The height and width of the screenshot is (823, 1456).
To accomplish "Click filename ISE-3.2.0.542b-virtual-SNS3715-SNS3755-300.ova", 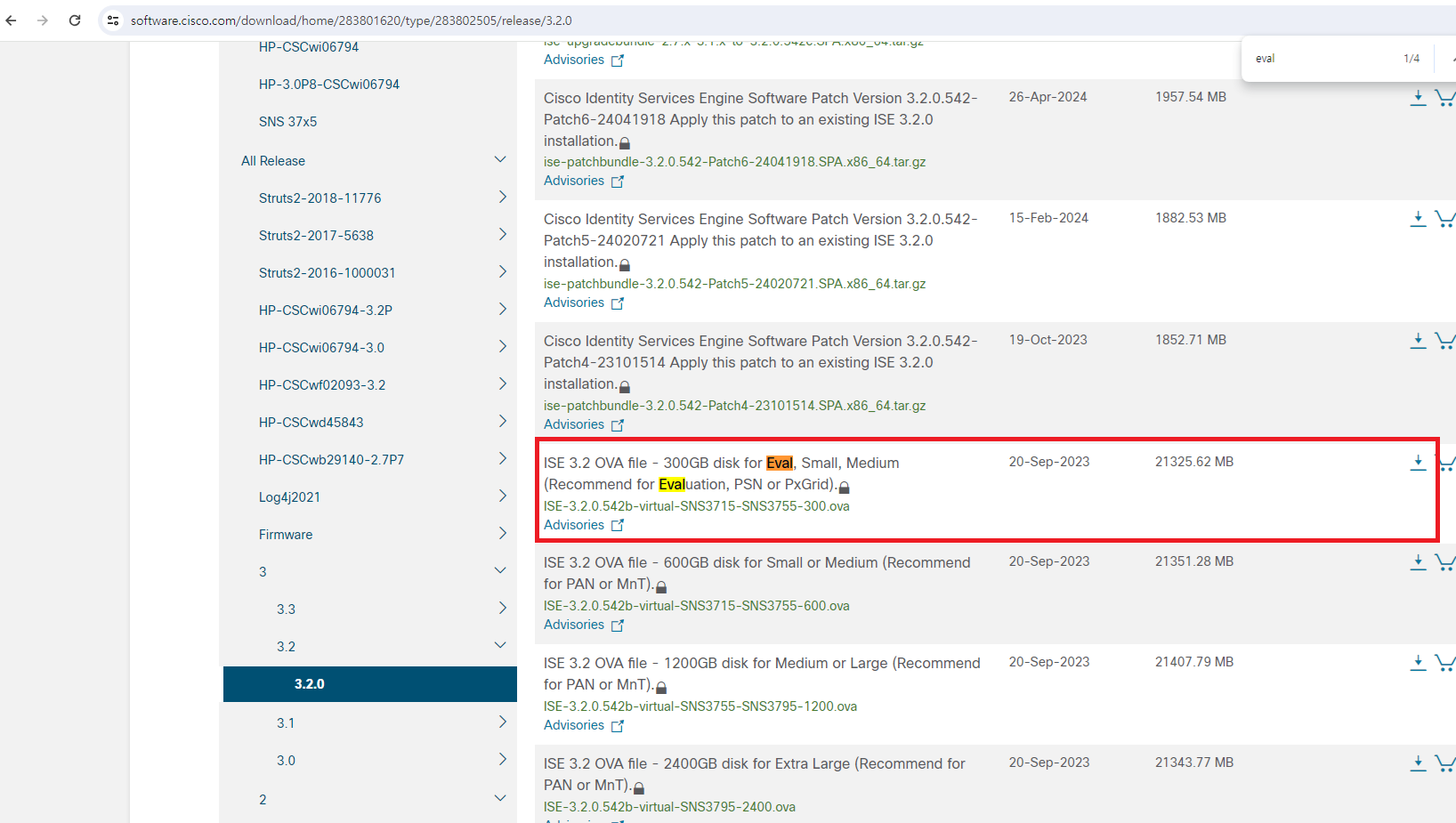I will point(697,506).
